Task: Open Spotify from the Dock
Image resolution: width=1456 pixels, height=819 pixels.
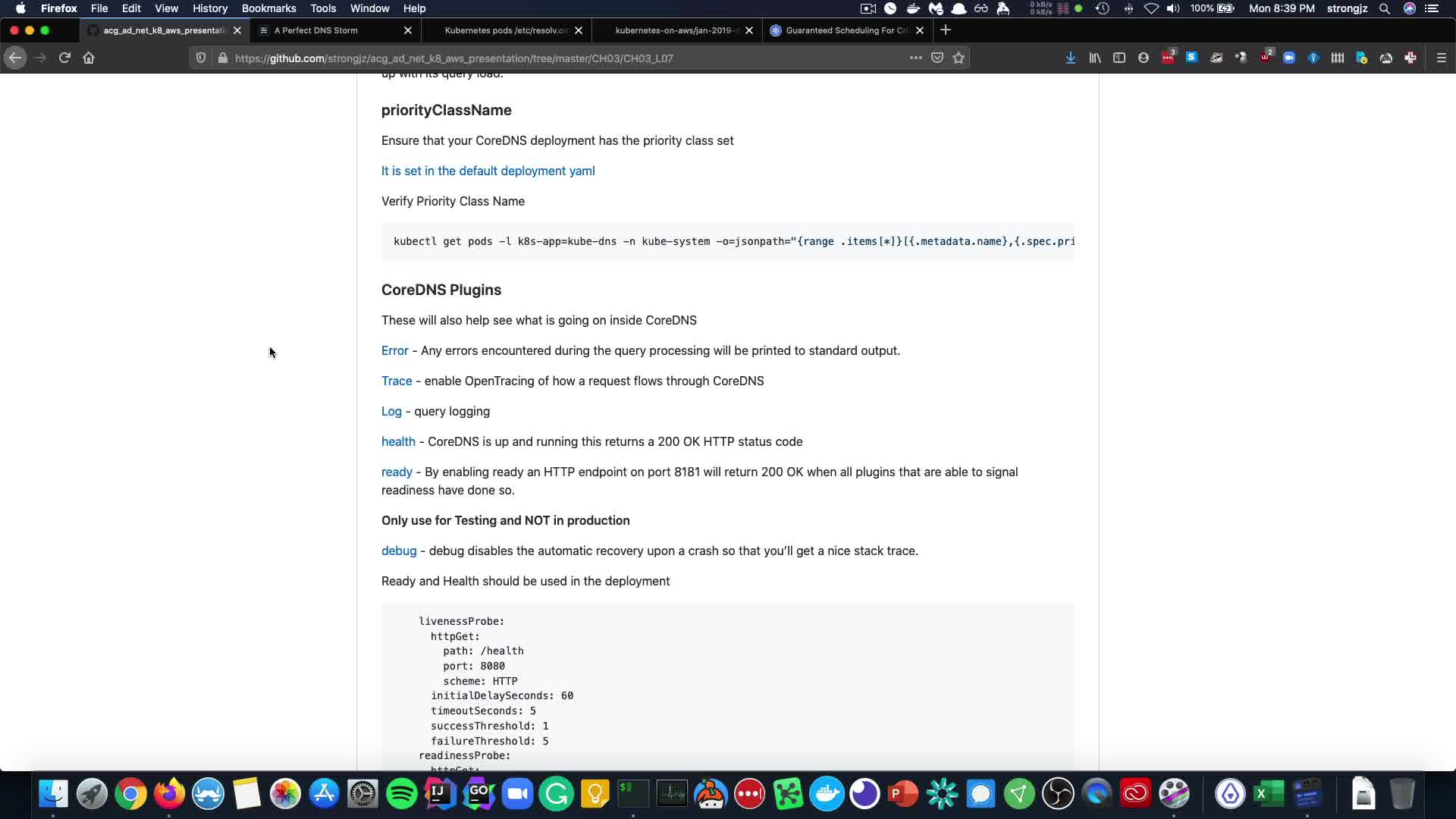Action: tap(401, 794)
